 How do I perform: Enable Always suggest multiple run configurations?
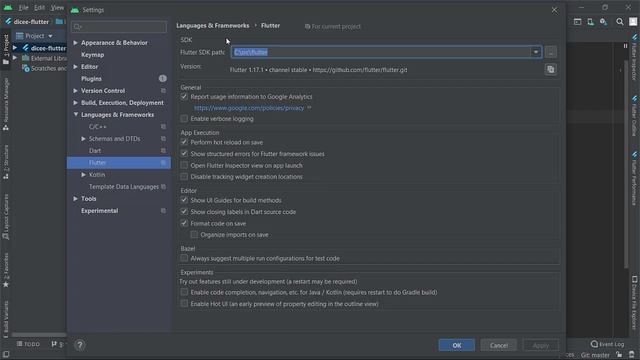click(x=184, y=258)
